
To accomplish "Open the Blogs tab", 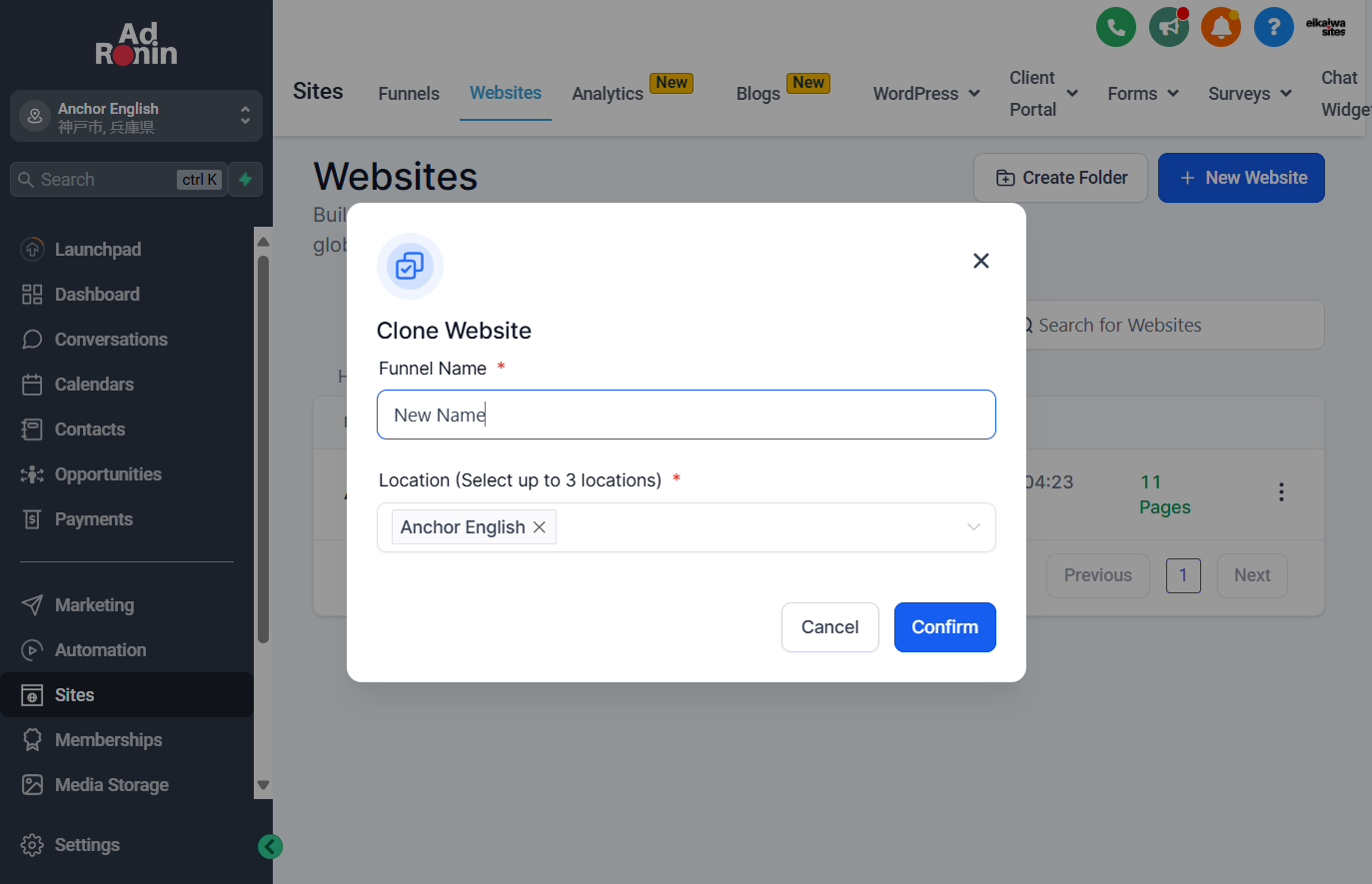I will click(x=758, y=94).
